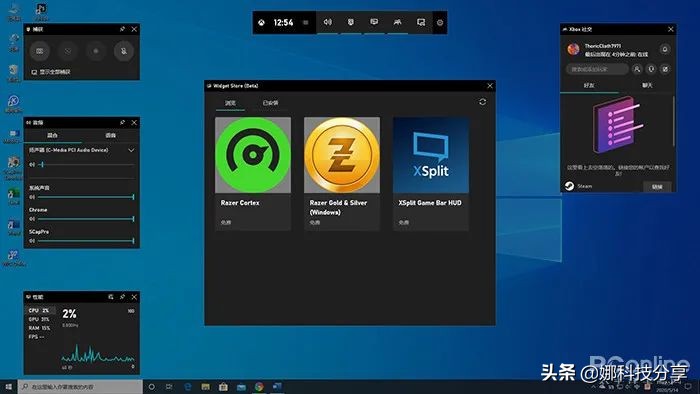Open notifications bell in Xbox Social

tap(665, 50)
